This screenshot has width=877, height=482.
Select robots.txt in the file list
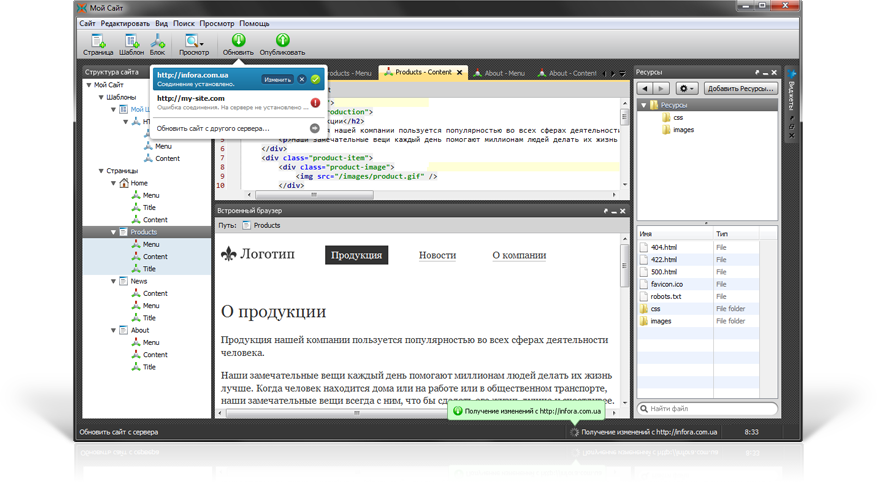[665, 296]
